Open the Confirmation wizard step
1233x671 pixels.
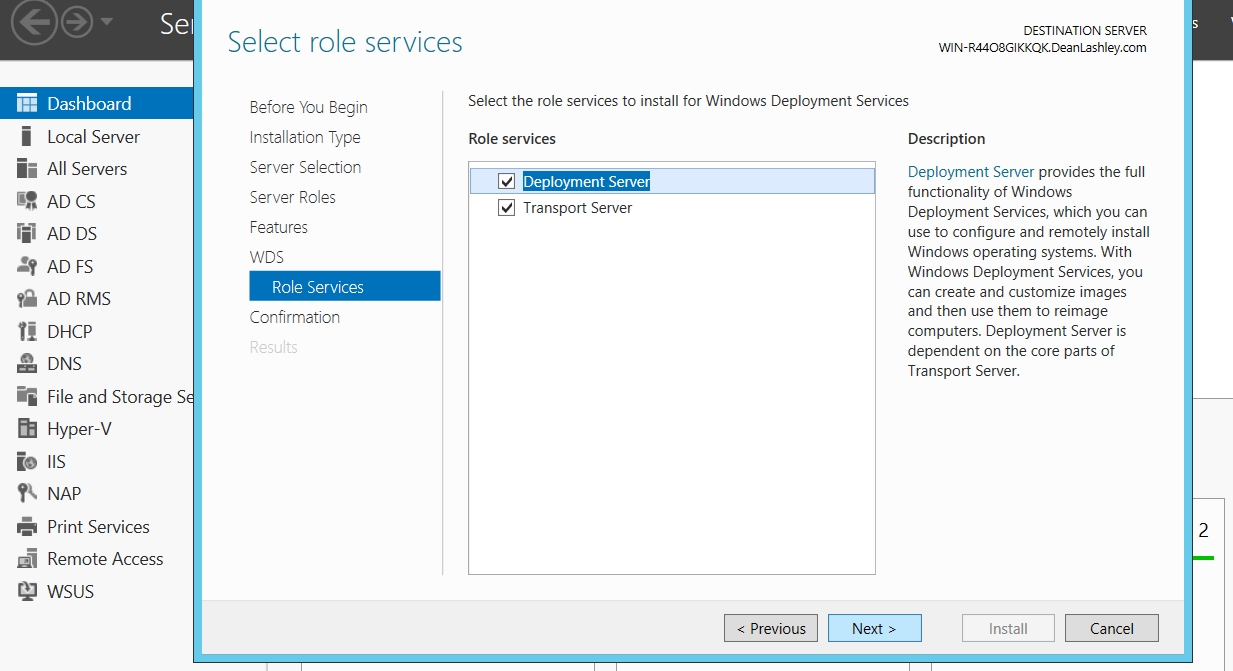(x=294, y=317)
